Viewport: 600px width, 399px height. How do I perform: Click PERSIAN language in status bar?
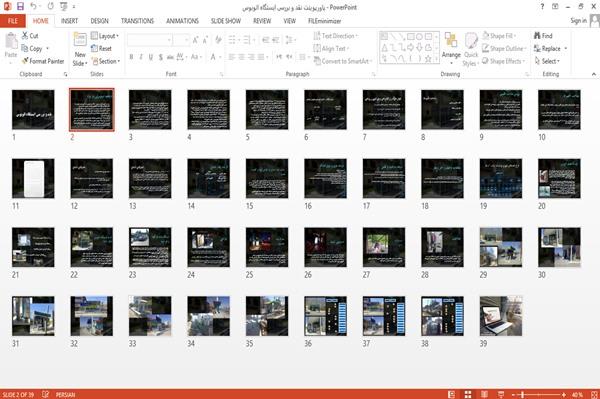coord(65,394)
